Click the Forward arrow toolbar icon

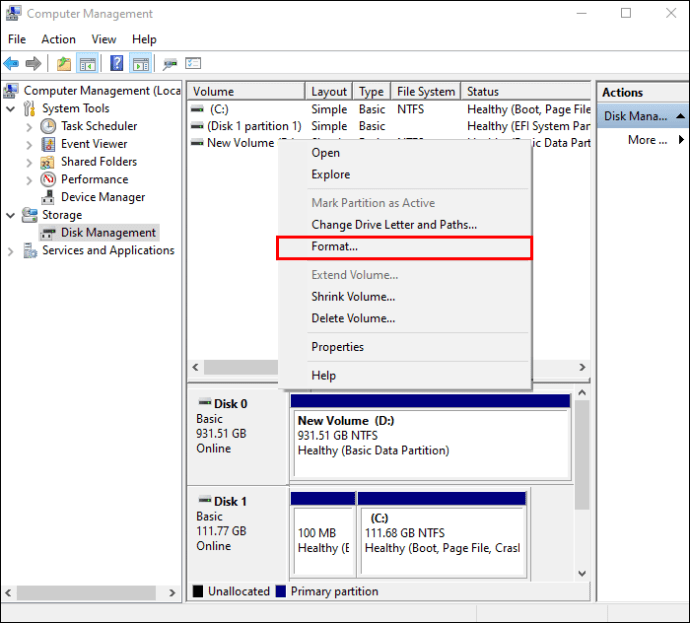pyautogui.click(x=33, y=64)
